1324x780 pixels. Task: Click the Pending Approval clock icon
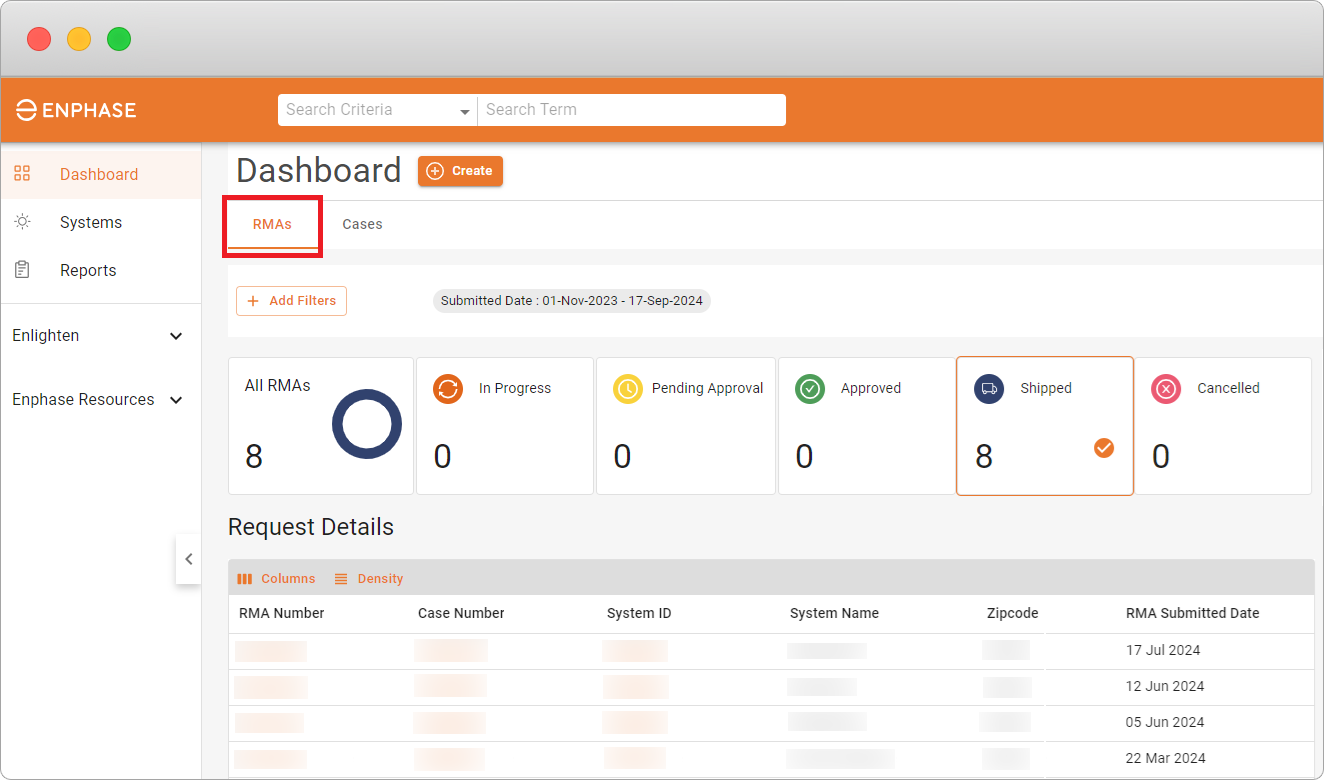(x=628, y=389)
